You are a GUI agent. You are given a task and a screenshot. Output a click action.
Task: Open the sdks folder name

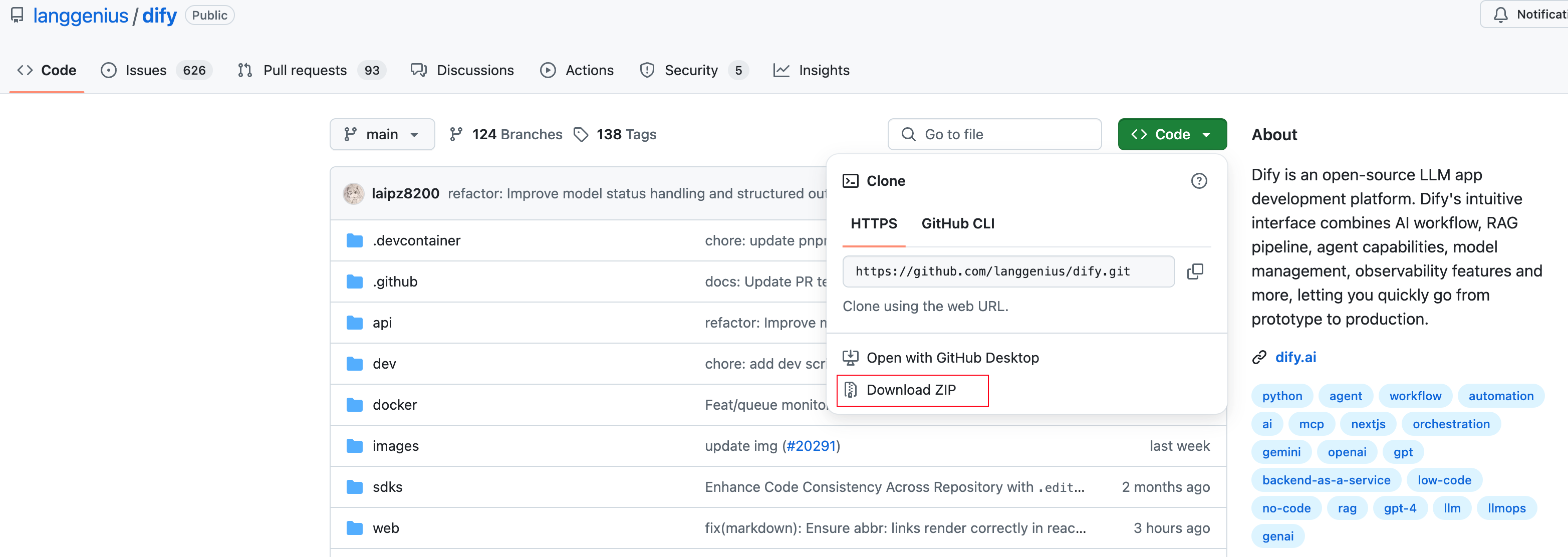[x=388, y=487]
